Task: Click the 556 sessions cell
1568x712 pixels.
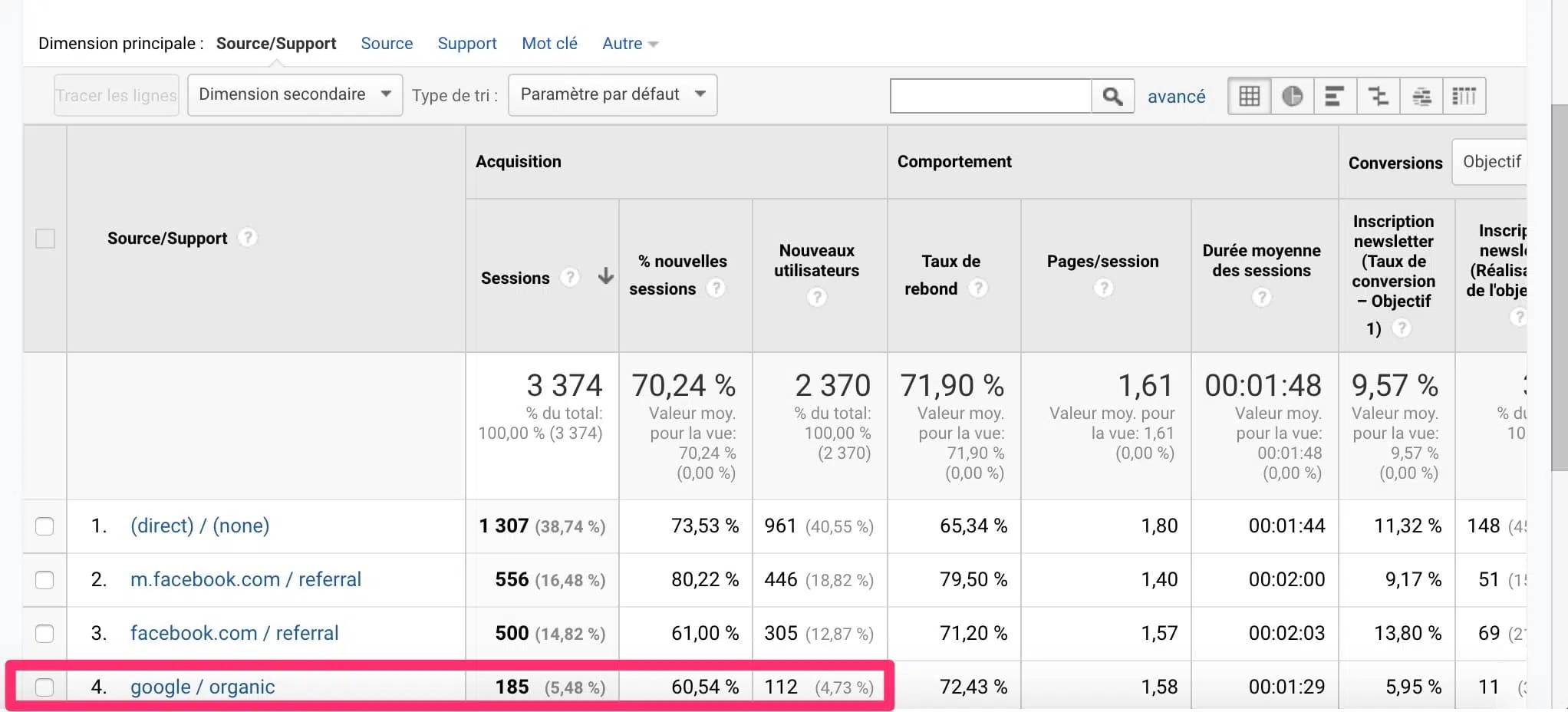Action: click(x=512, y=579)
